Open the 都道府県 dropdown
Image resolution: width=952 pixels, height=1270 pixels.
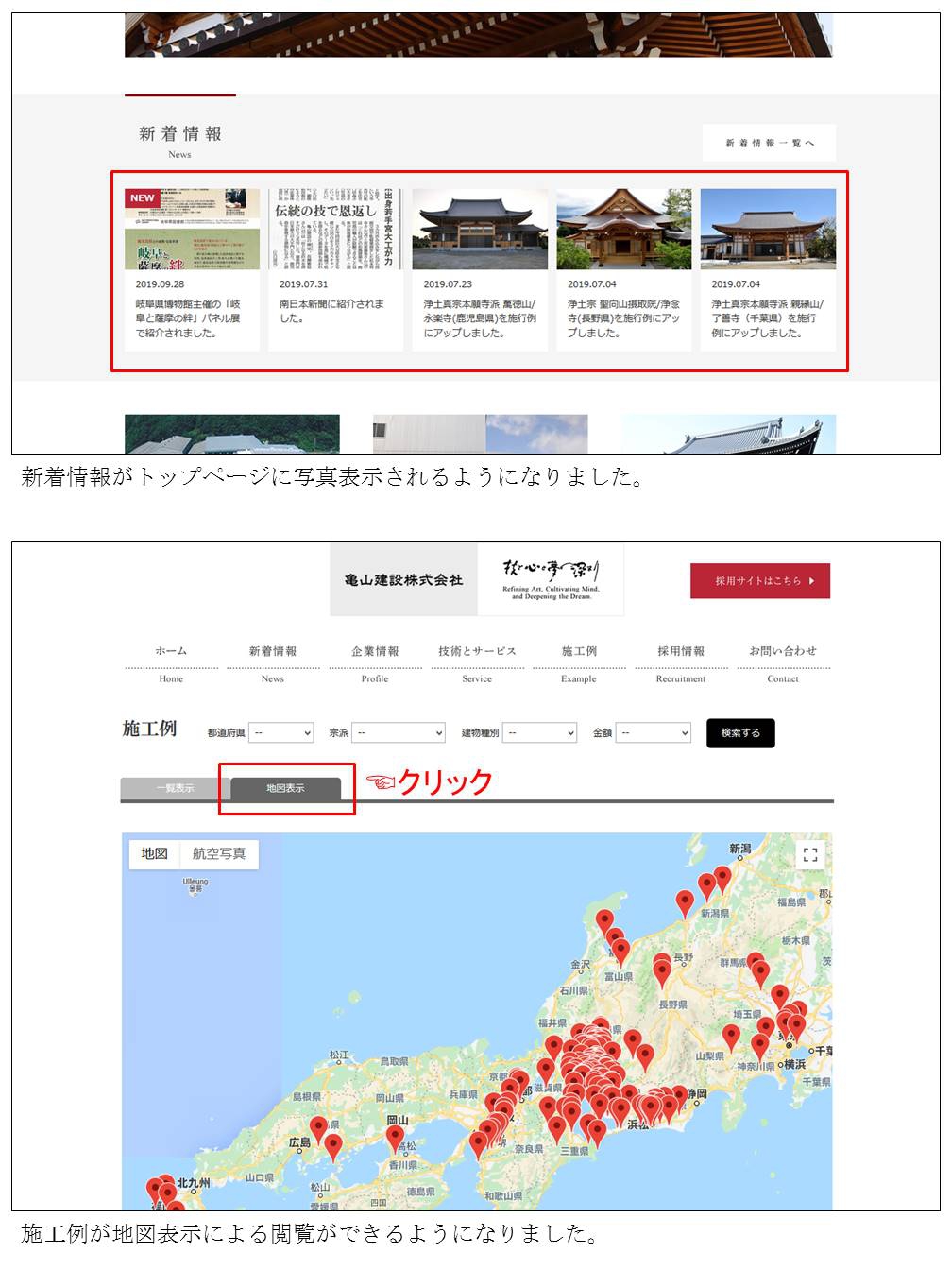(x=280, y=732)
